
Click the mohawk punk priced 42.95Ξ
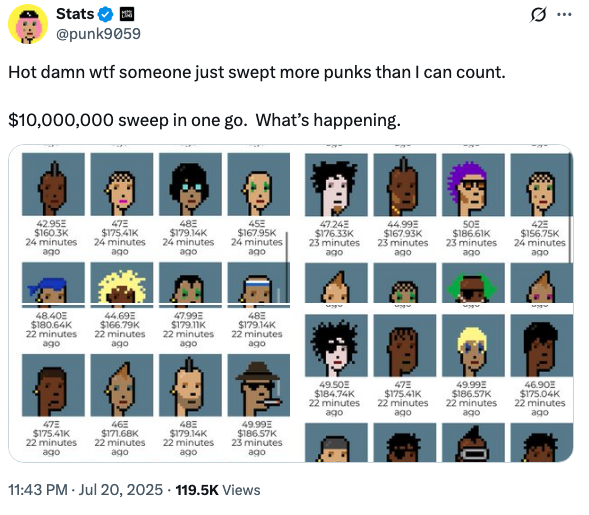pos(53,184)
